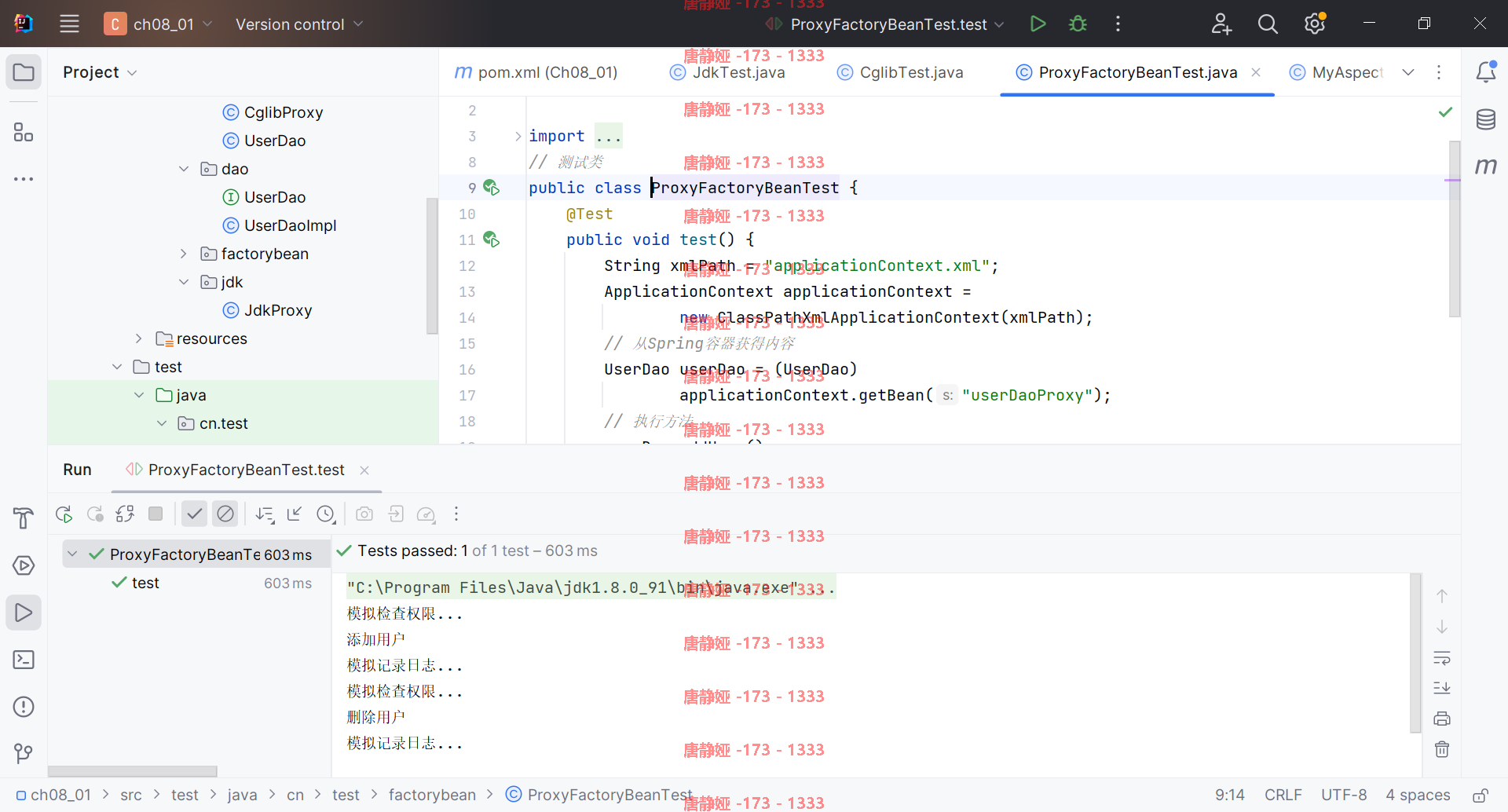Change CRLF line separator in status bar
The image size is (1508, 812).
(x=1283, y=795)
